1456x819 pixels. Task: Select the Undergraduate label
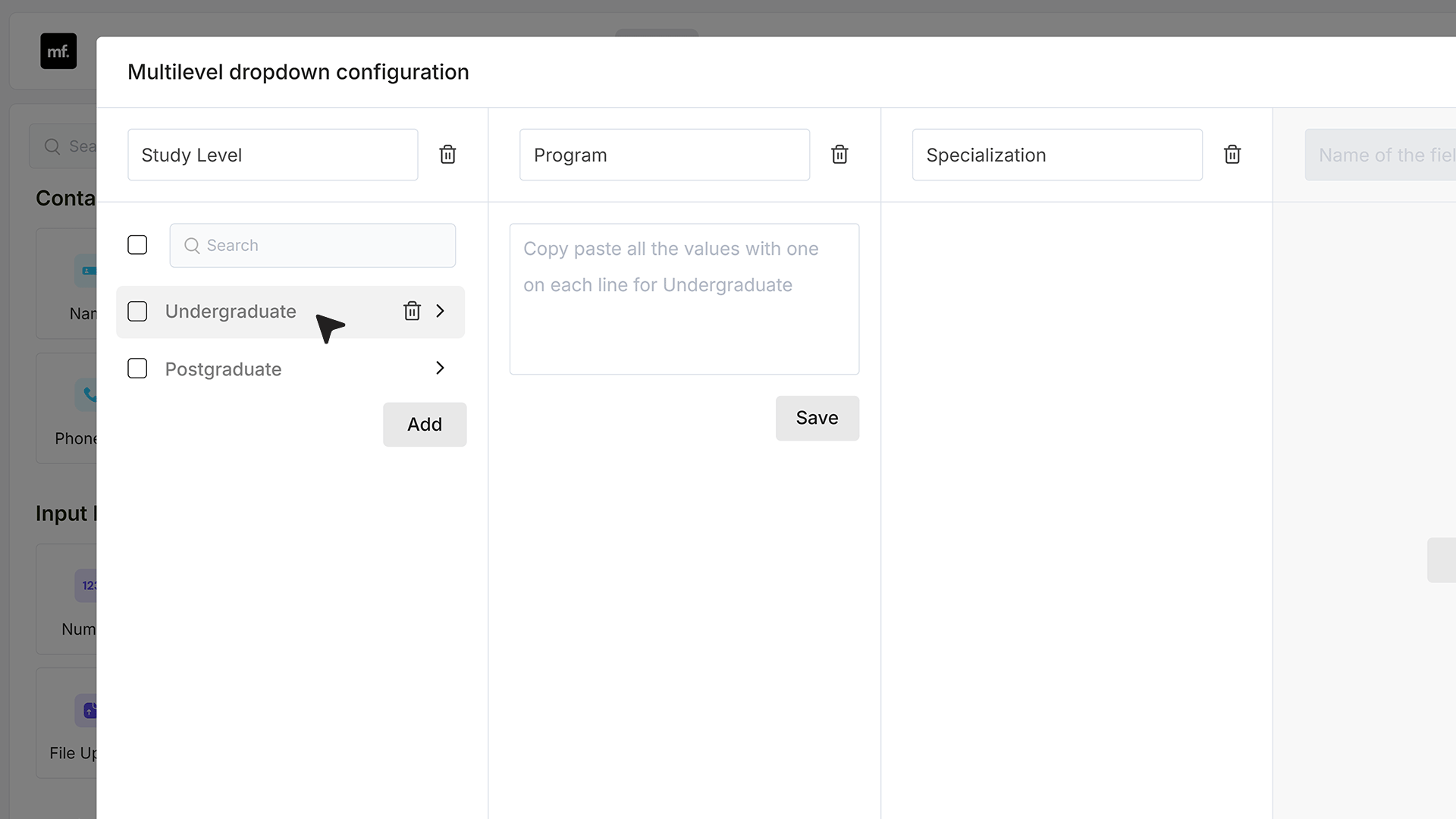pos(231,311)
